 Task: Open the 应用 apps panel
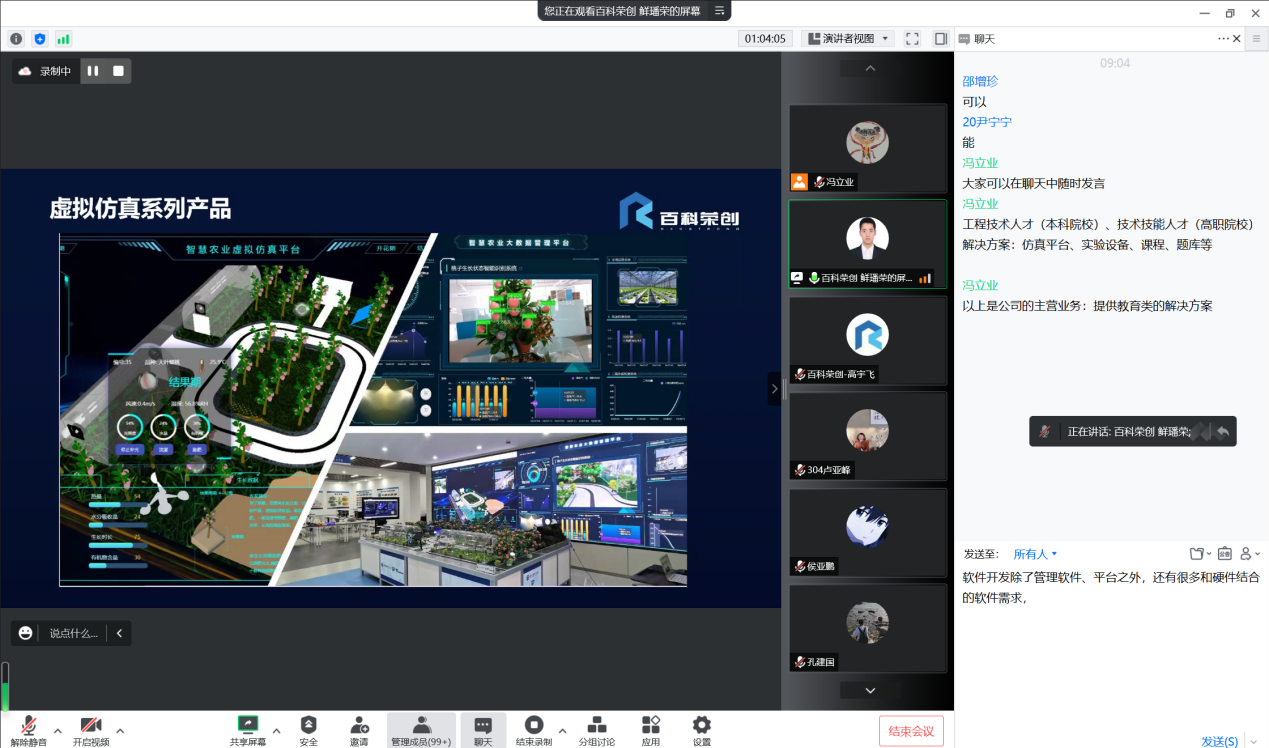click(651, 730)
